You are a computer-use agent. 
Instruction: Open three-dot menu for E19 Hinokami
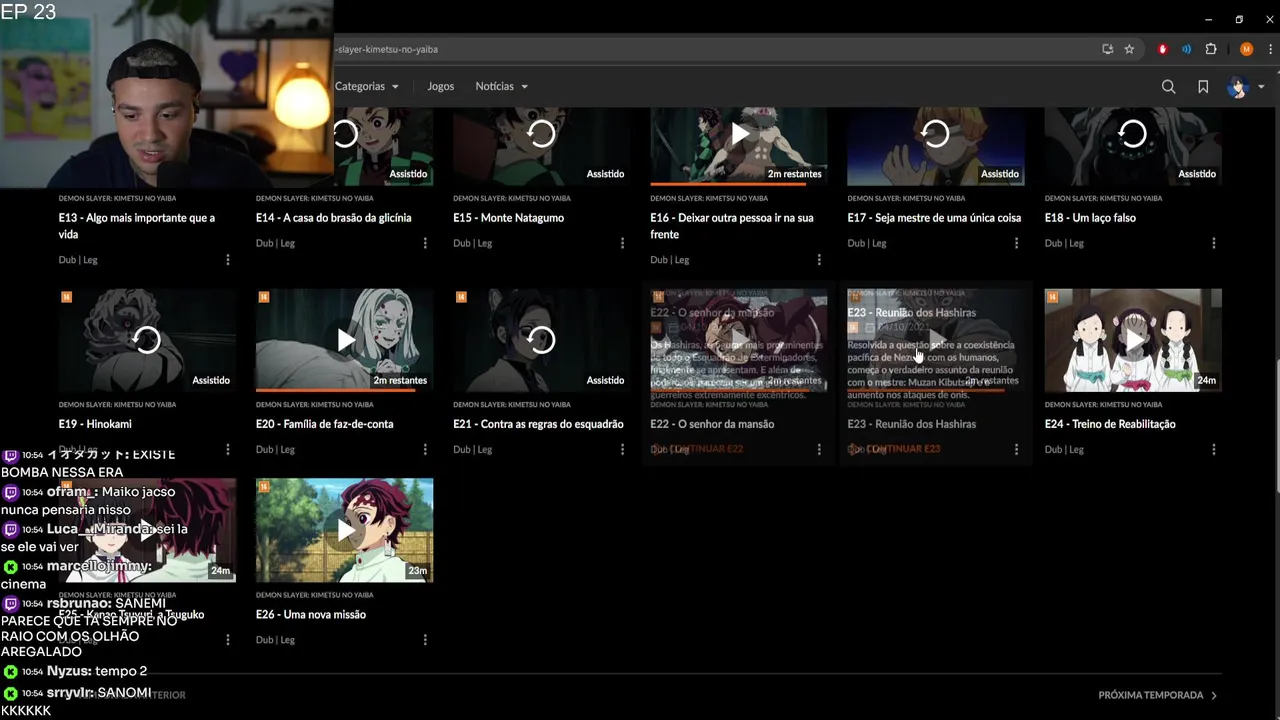(228, 450)
